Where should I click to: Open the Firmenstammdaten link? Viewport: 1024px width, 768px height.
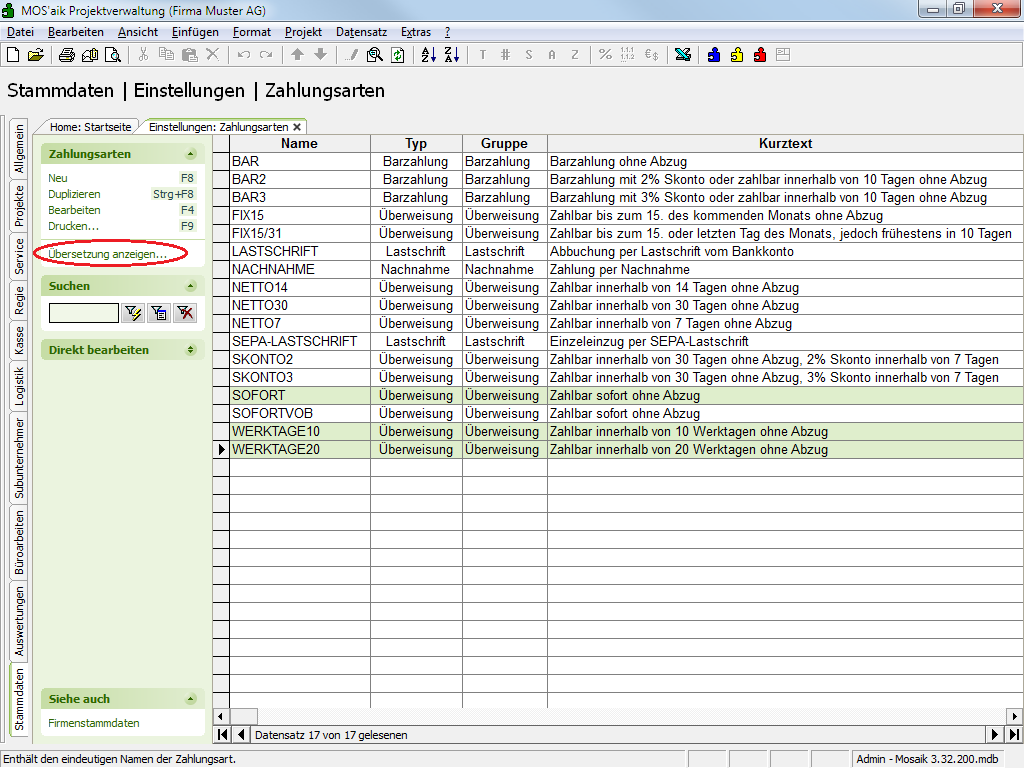93,723
